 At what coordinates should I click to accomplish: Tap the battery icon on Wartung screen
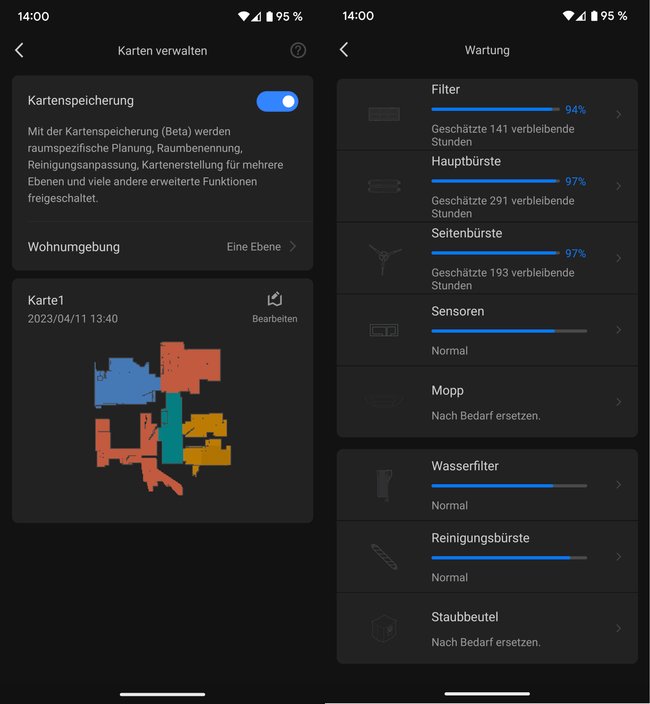594,16
